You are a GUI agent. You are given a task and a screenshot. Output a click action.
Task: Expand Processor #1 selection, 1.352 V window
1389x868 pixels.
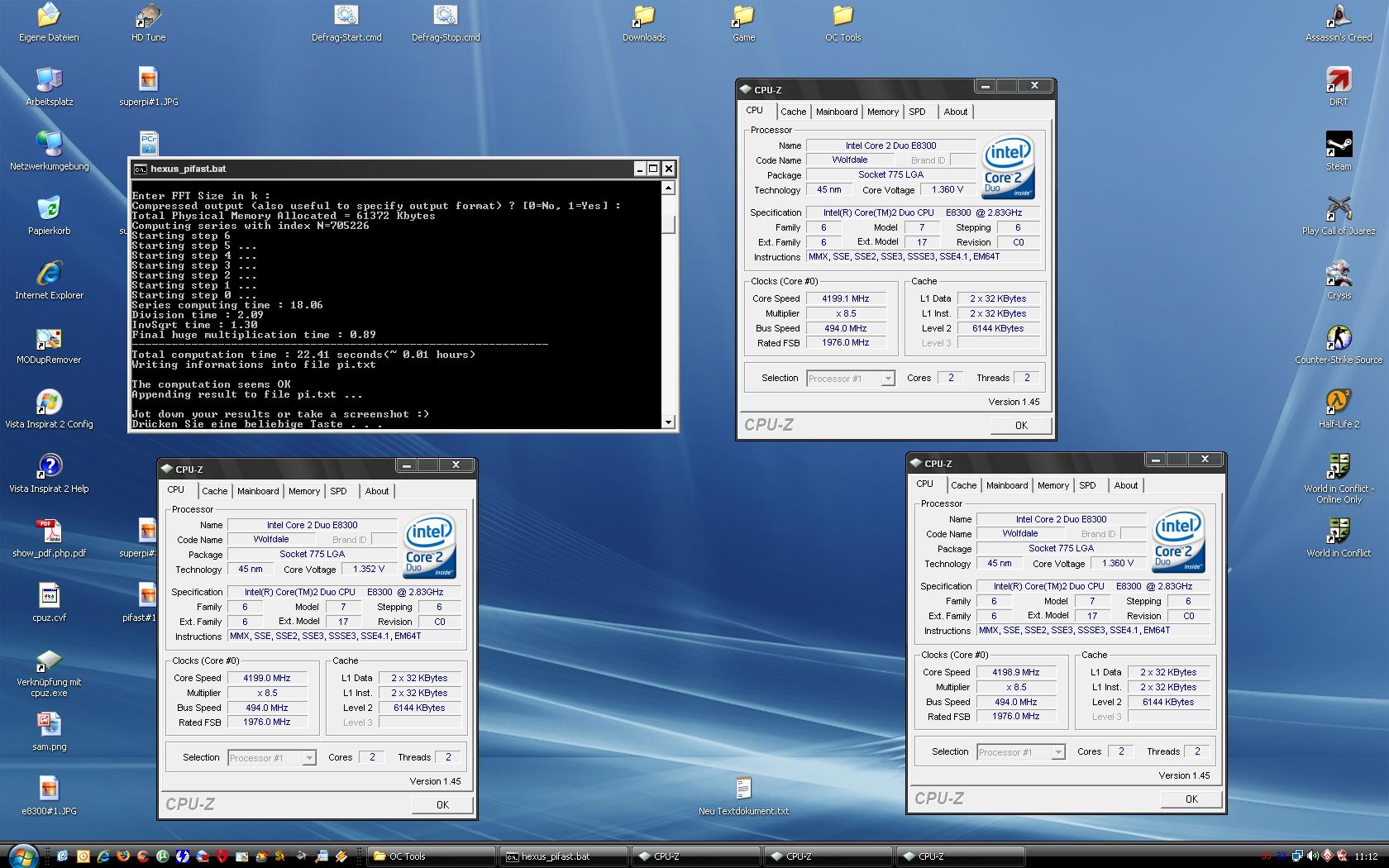[309, 758]
